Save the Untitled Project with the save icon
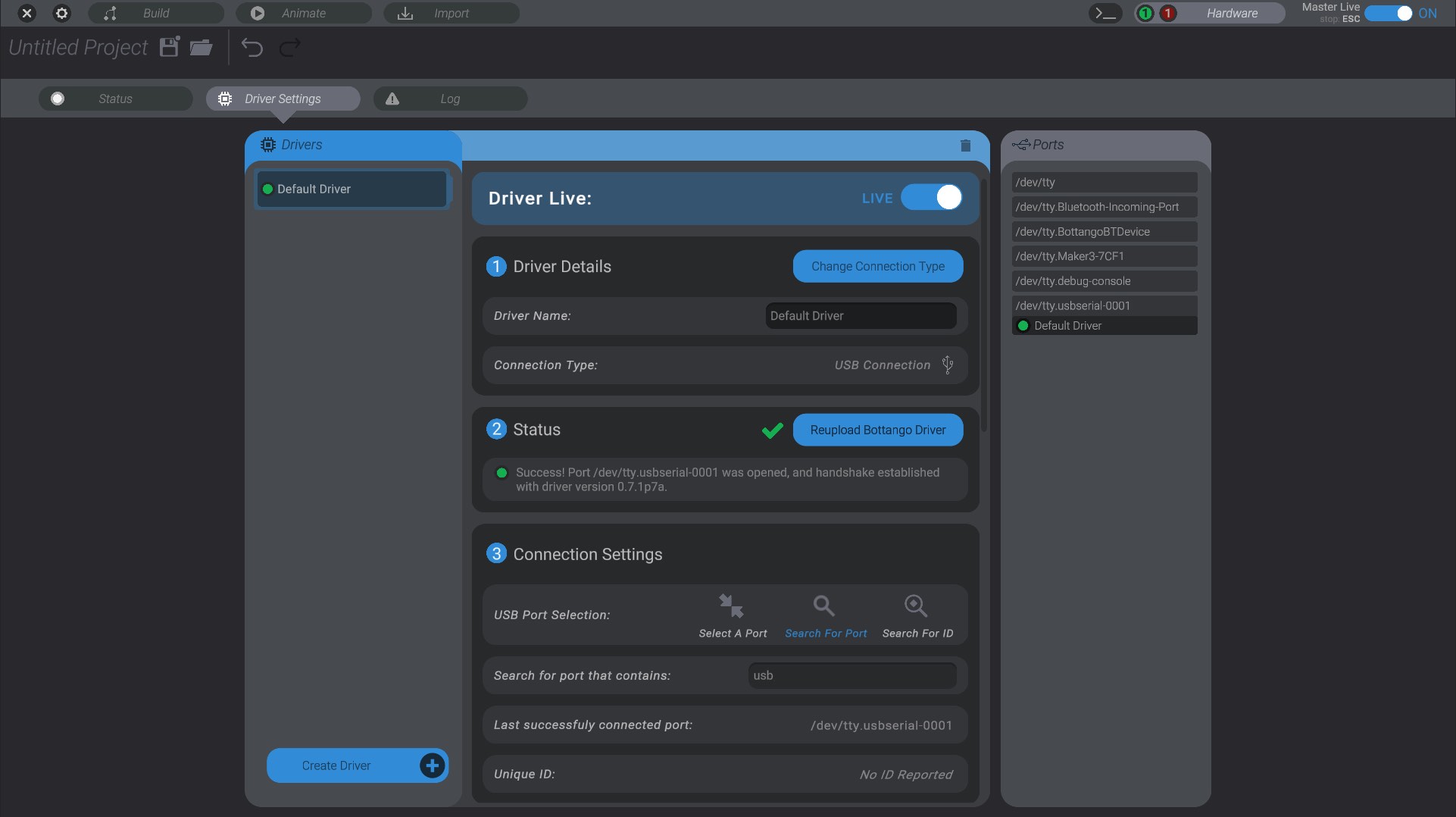 (x=169, y=47)
